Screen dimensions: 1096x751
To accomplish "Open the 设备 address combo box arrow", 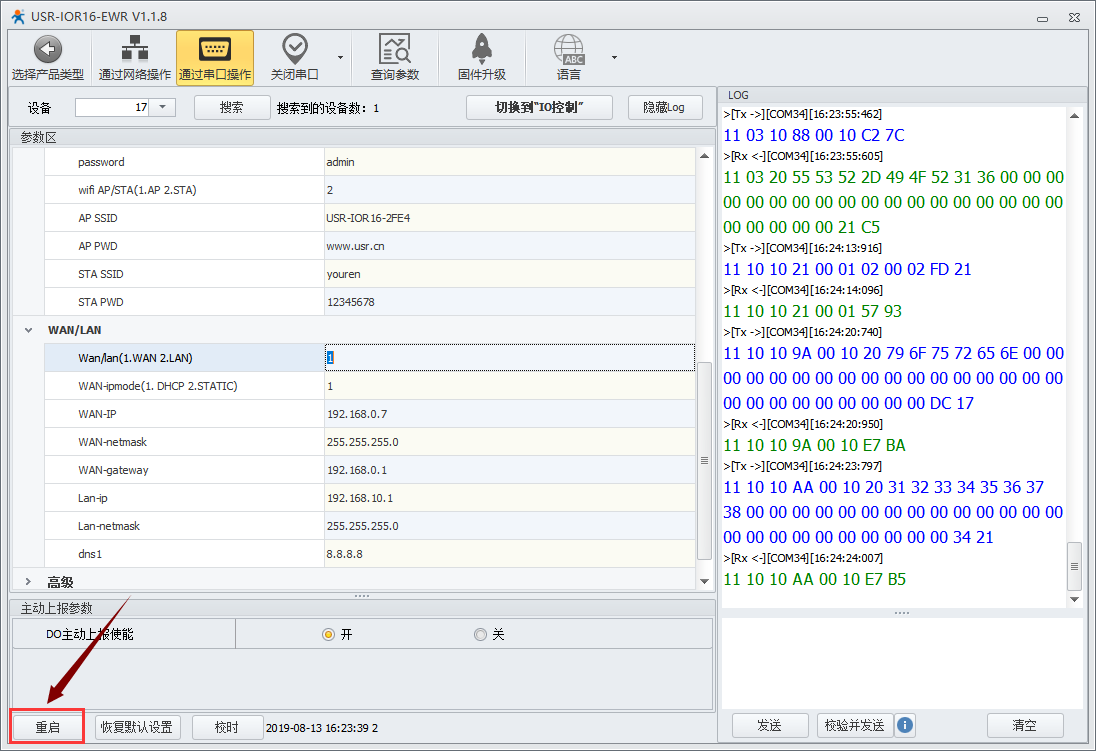I will 162,107.
